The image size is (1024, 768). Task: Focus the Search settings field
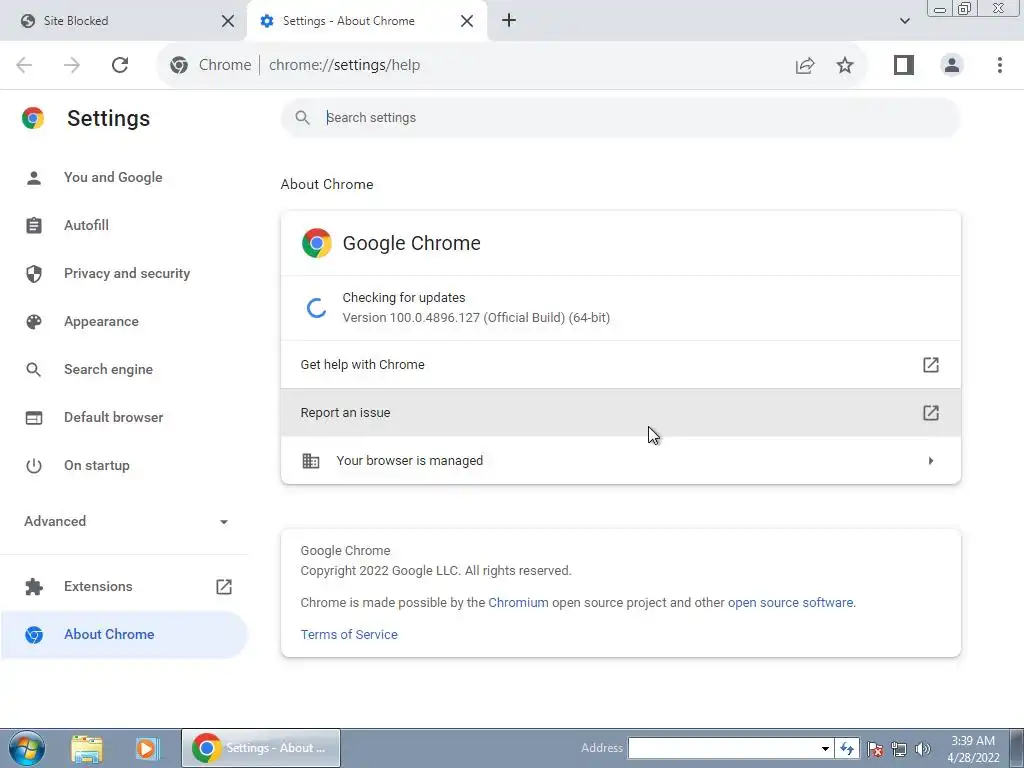(x=620, y=118)
